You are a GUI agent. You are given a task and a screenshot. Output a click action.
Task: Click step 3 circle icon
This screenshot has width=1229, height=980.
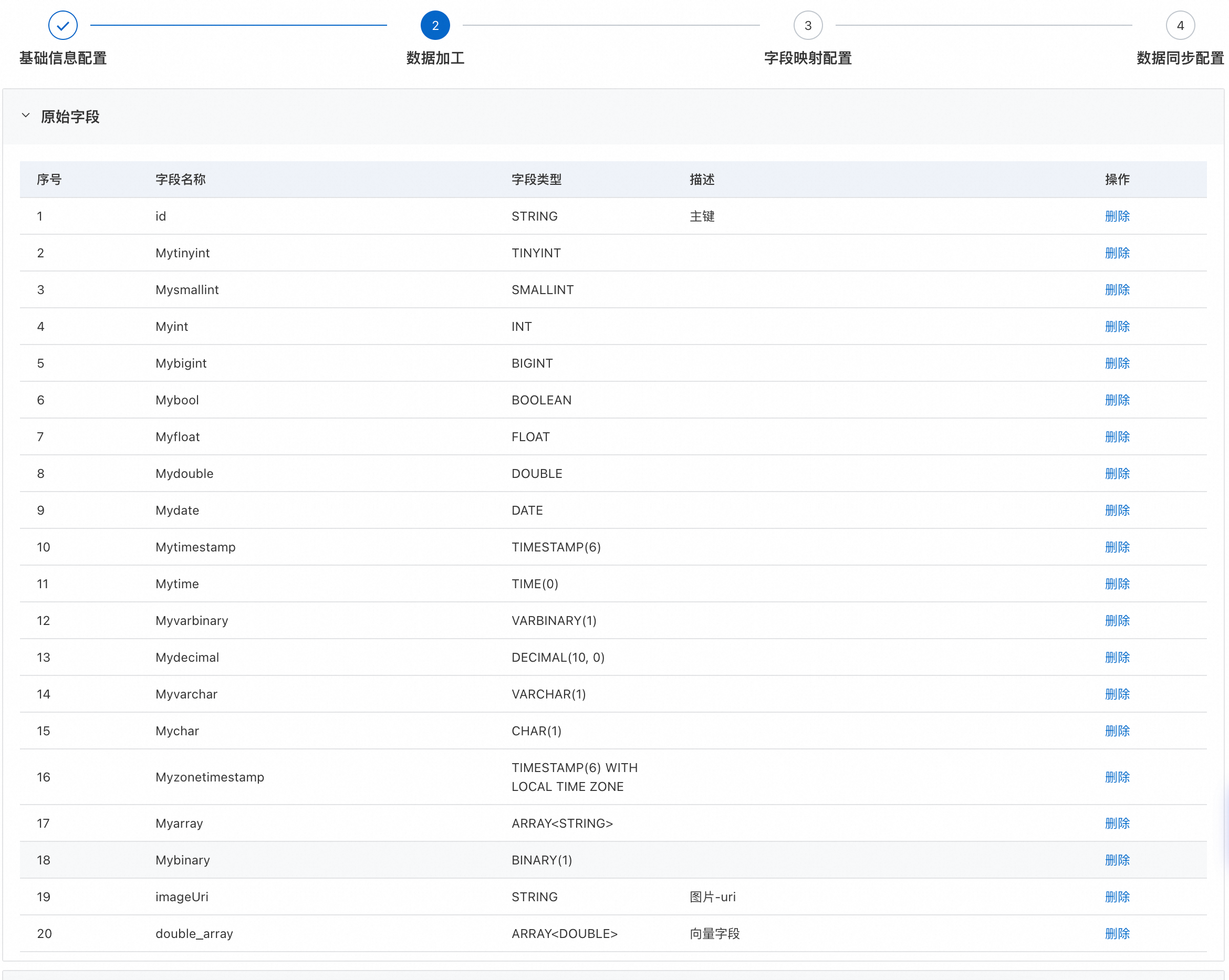coord(807,26)
